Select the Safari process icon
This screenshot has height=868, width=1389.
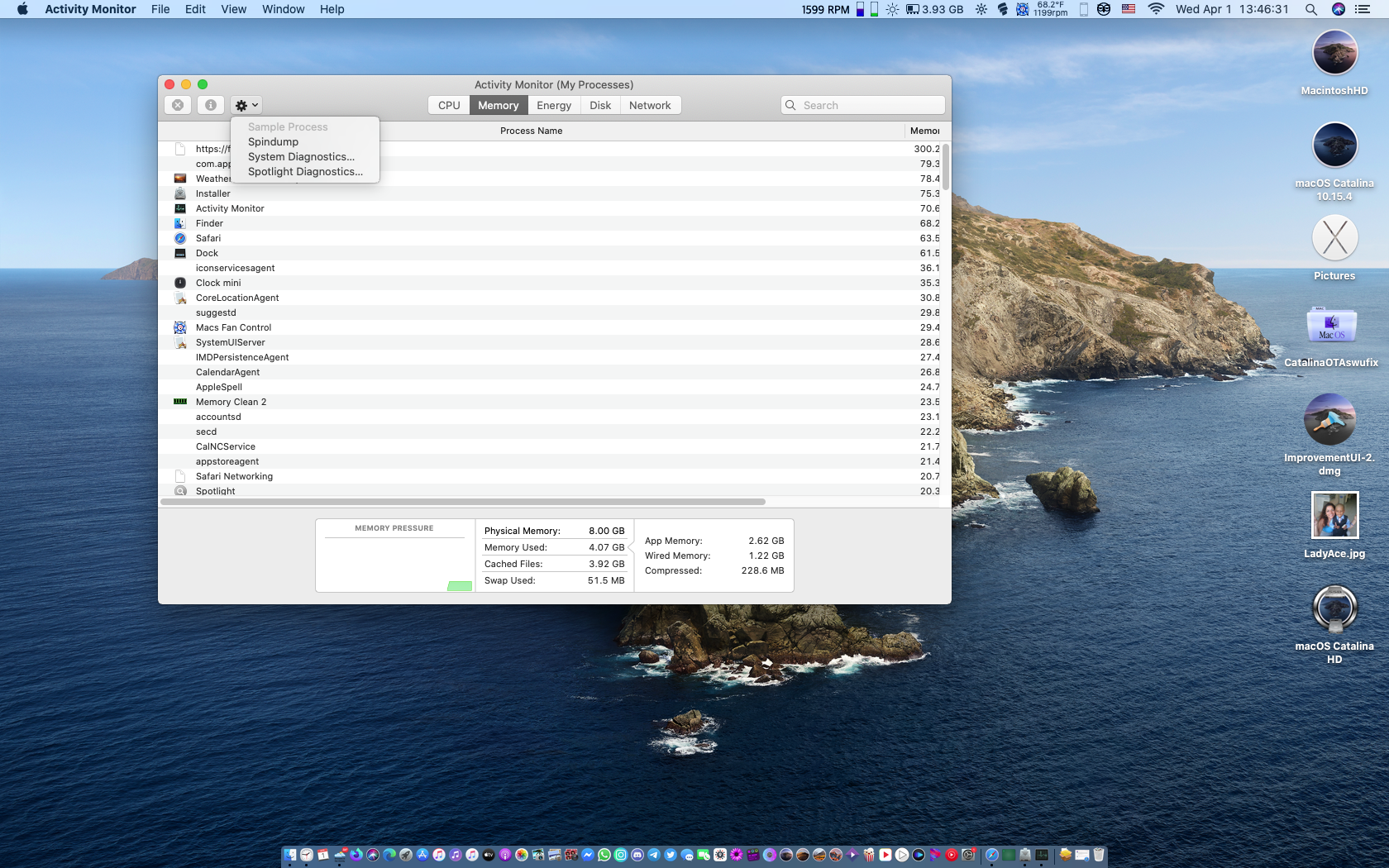tap(180, 238)
